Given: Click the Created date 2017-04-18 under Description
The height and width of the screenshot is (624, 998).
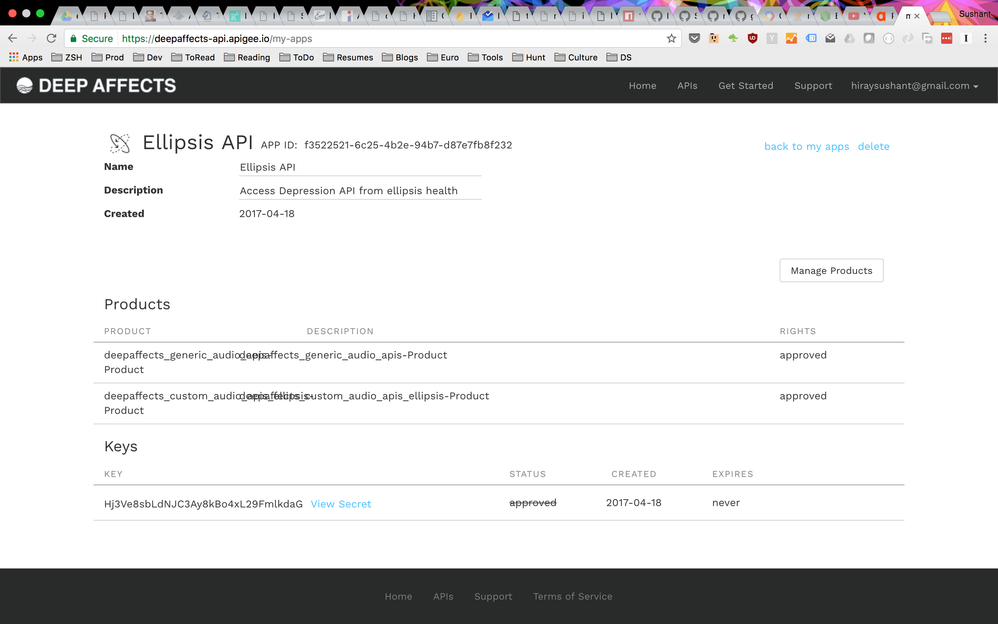Looking at the screenshot, I should point(267,214).
